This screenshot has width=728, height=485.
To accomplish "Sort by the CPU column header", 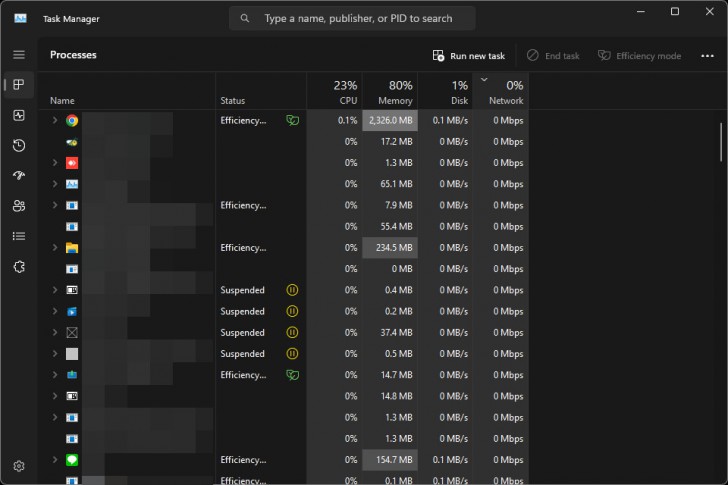I will pos(334,91).
